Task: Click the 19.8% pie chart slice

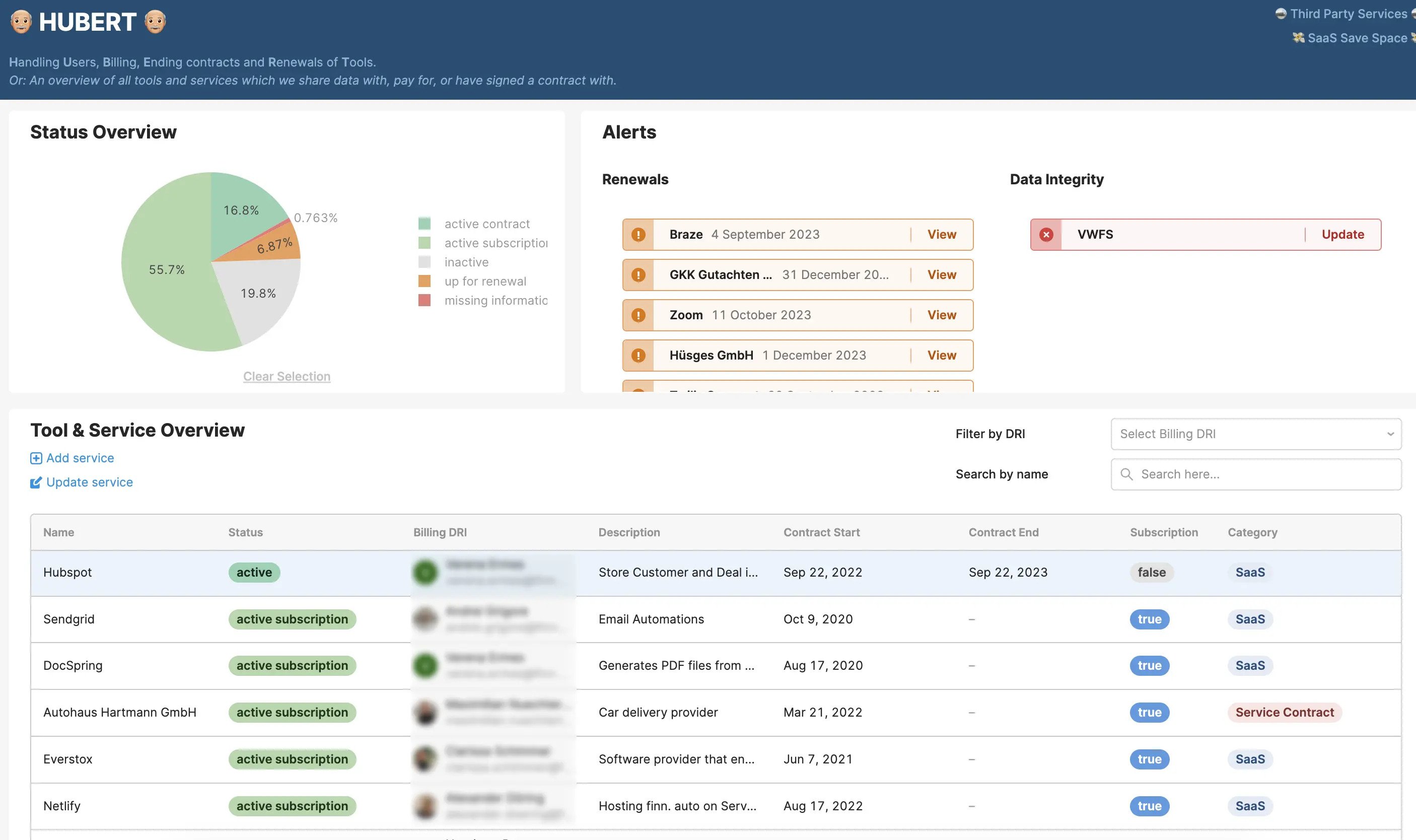Action: [258, 293]
